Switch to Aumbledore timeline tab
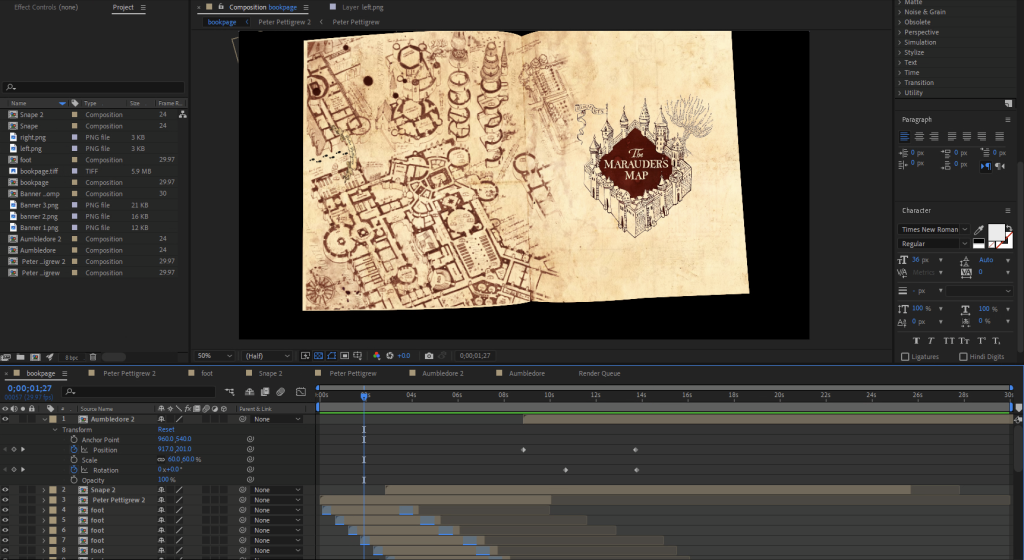1024x560 pixels. click(x=526, y=373)
